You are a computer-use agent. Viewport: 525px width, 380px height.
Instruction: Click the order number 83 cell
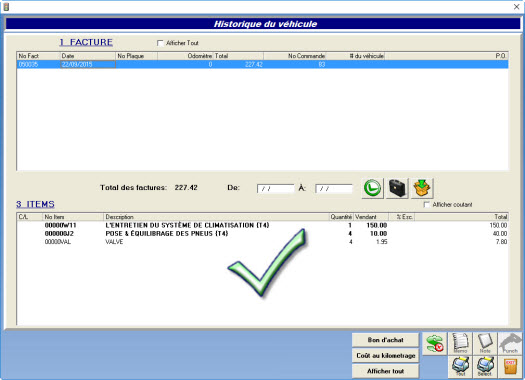(x=321, y=64)
